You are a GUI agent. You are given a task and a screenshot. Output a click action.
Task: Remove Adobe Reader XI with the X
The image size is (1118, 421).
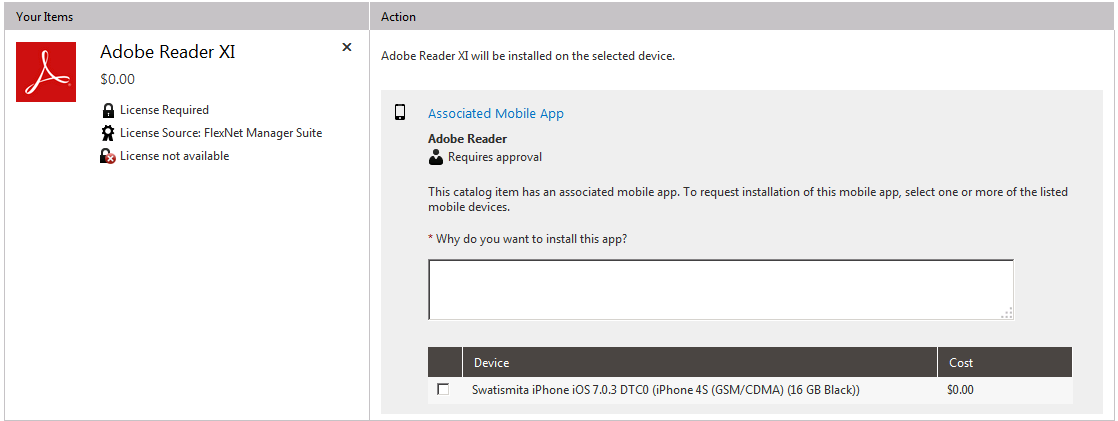click(347, 47)
